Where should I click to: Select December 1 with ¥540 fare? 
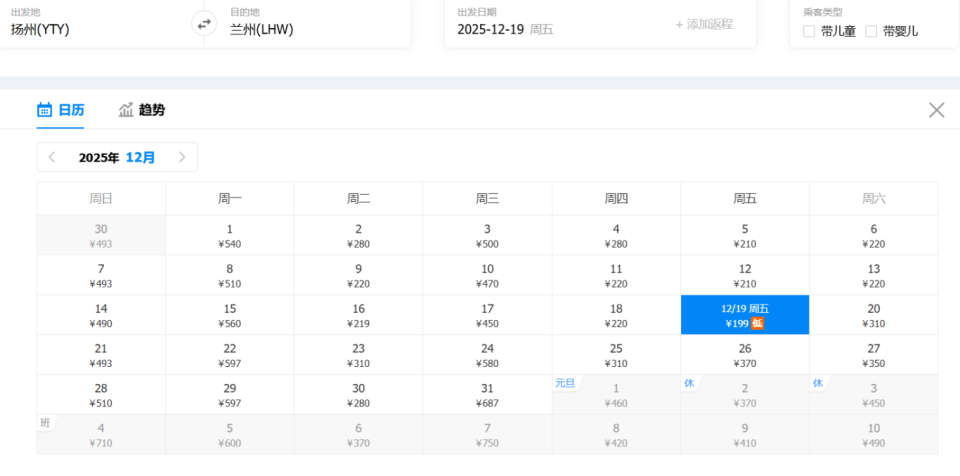230,235
